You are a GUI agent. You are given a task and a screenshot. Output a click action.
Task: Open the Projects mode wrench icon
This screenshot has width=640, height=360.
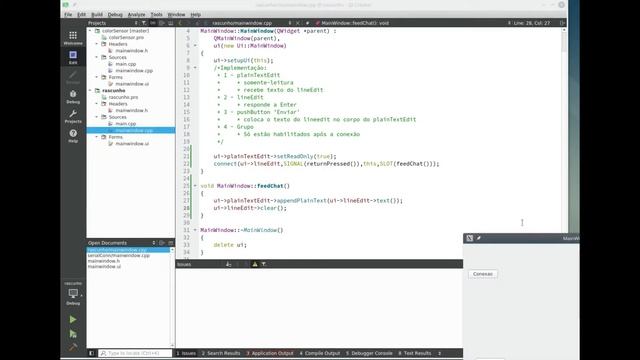(73, 116)
